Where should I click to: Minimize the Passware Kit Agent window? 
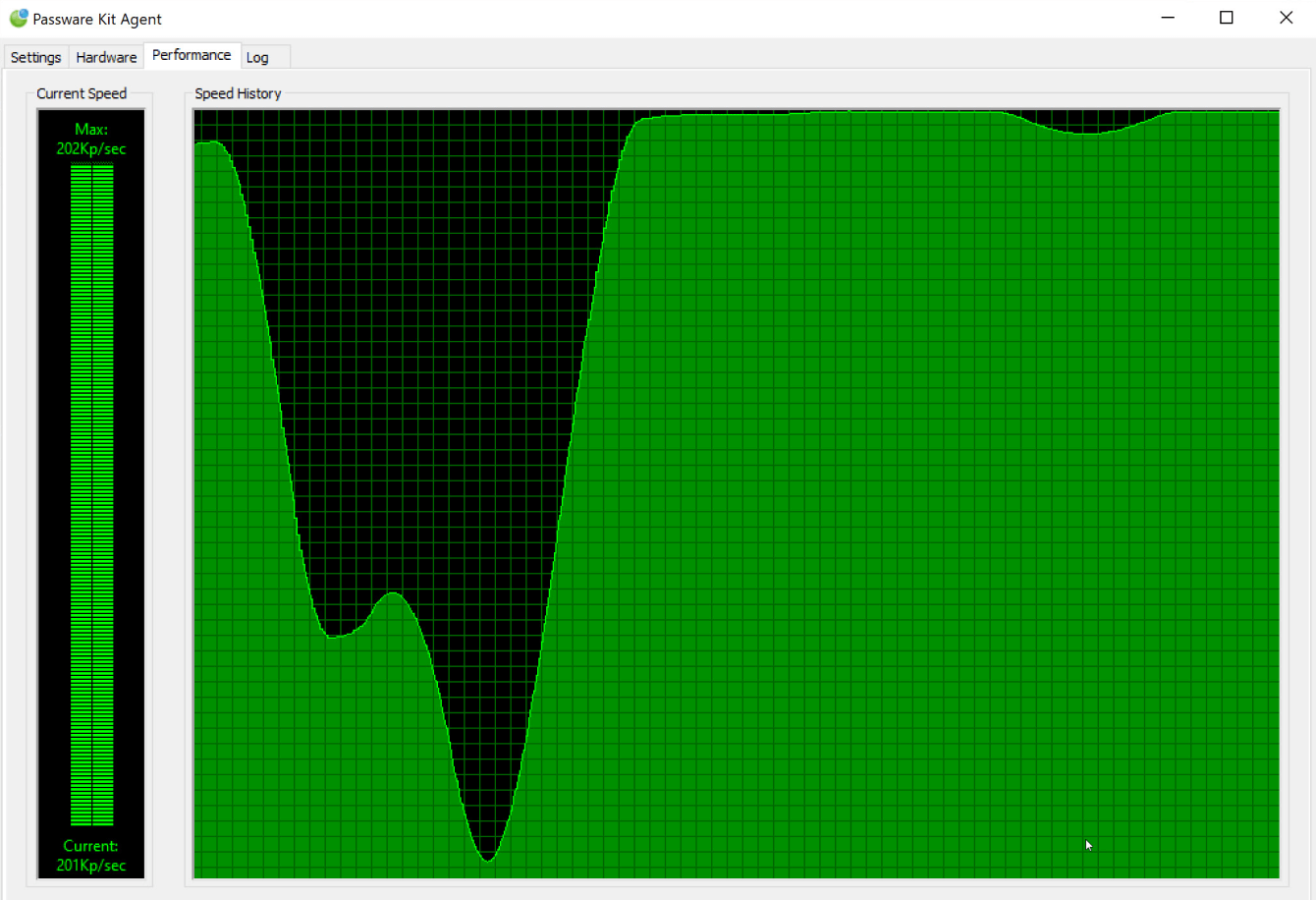point(1168,18)
